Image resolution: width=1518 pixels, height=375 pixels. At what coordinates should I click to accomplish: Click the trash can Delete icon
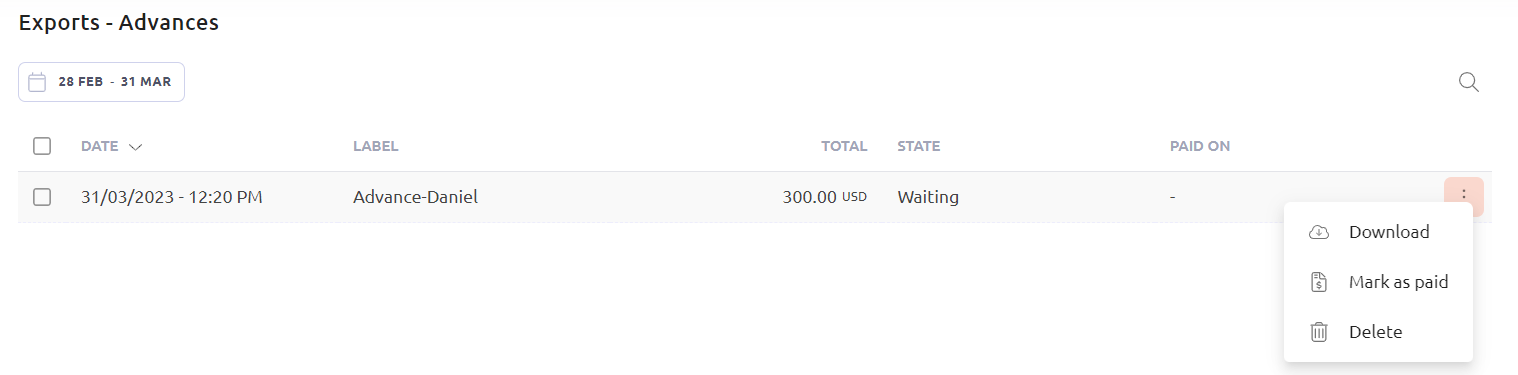coord(1319,332)
